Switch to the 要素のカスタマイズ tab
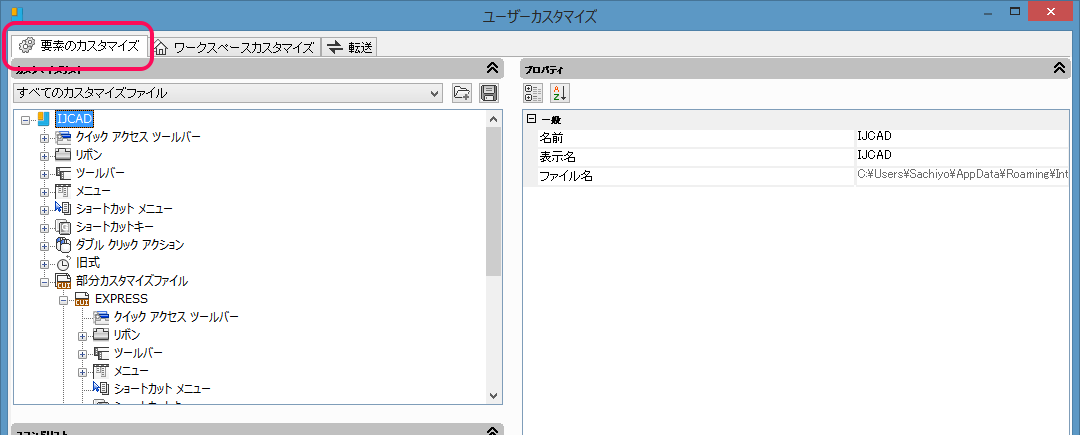1080x435 pixels. (81, 46)
